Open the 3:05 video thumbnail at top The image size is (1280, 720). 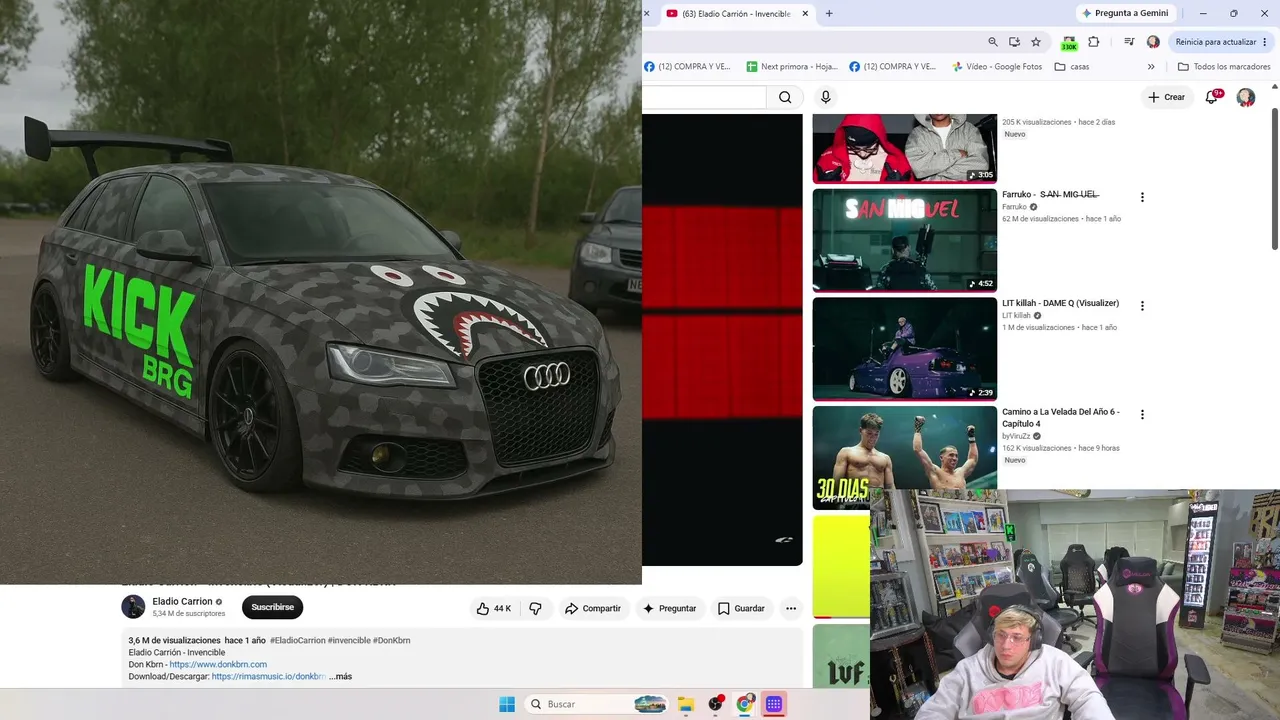pyautogui.click(x=905, y=148)
